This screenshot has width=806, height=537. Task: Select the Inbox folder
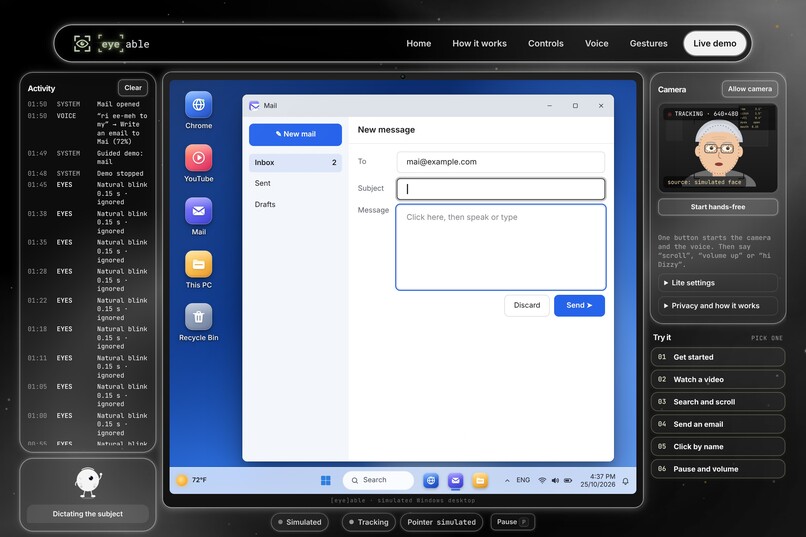pos(295,162)
